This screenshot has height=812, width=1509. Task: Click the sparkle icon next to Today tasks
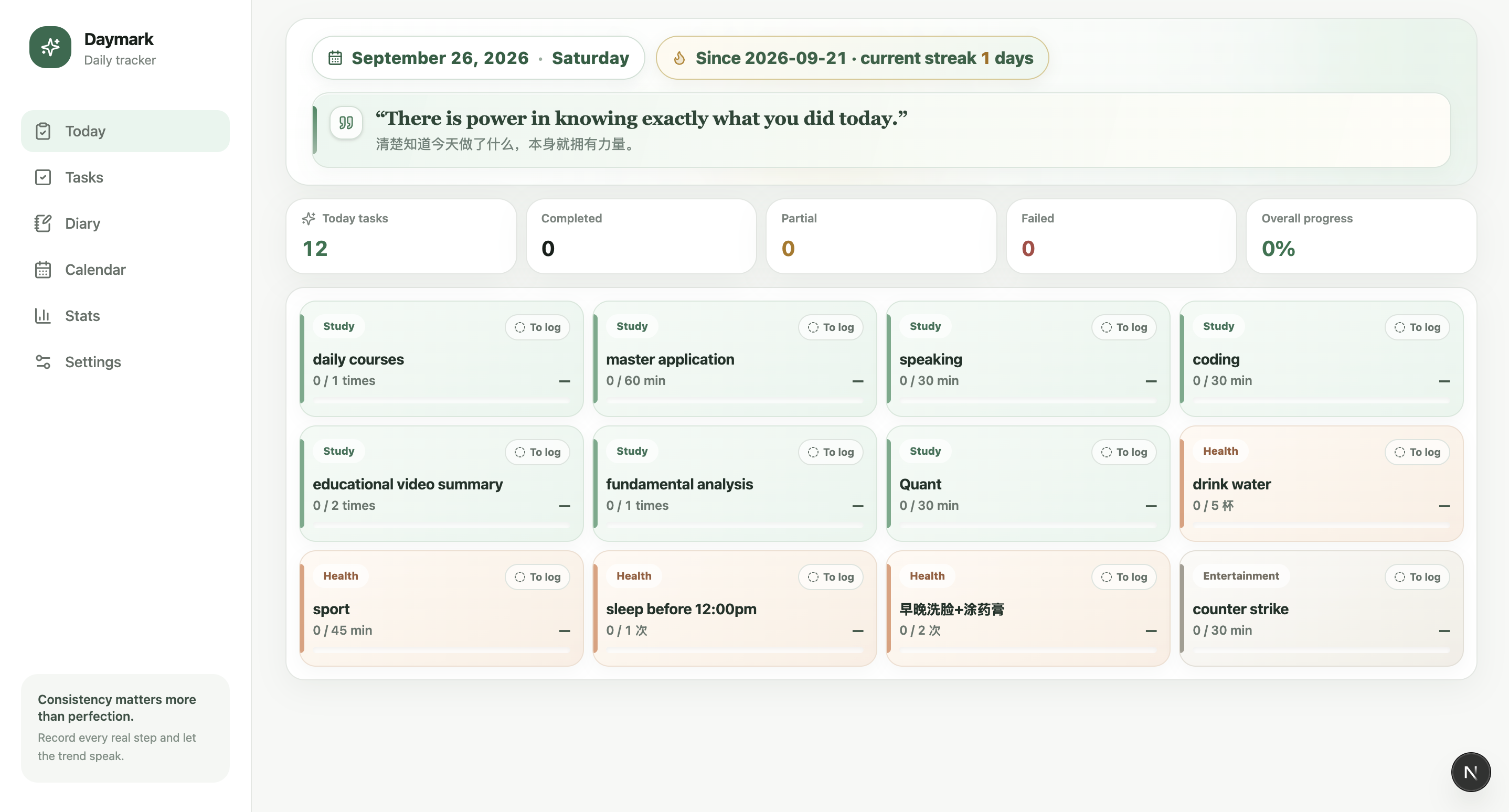(x=309, y=218)
